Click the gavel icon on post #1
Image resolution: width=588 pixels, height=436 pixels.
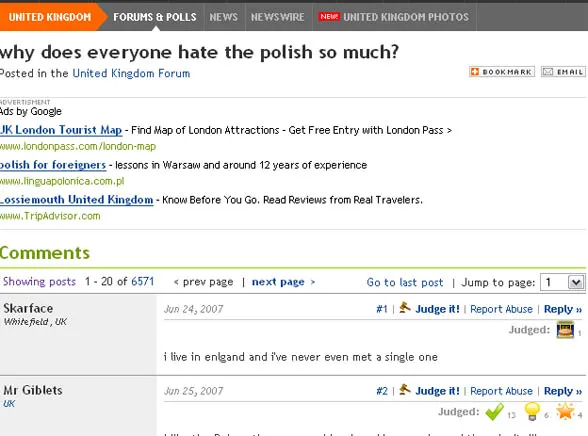405,308
